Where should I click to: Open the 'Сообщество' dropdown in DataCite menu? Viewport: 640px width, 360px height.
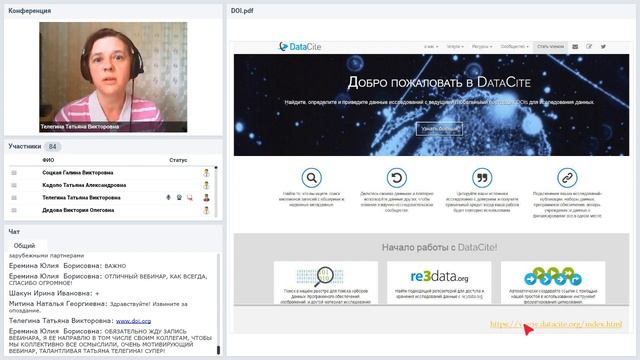point(514,47)
